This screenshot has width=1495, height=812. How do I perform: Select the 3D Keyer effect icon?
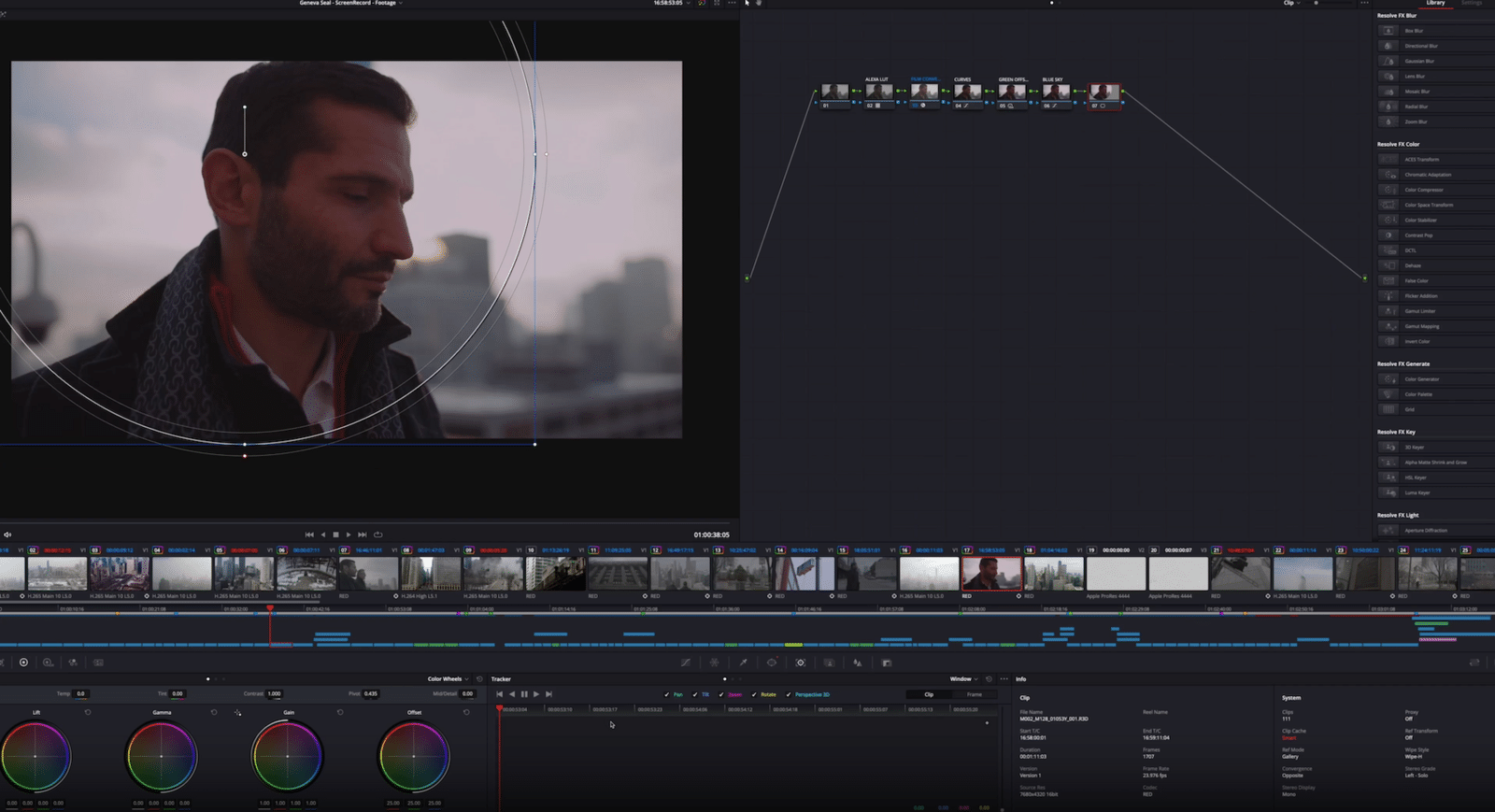click(1388, 448)
